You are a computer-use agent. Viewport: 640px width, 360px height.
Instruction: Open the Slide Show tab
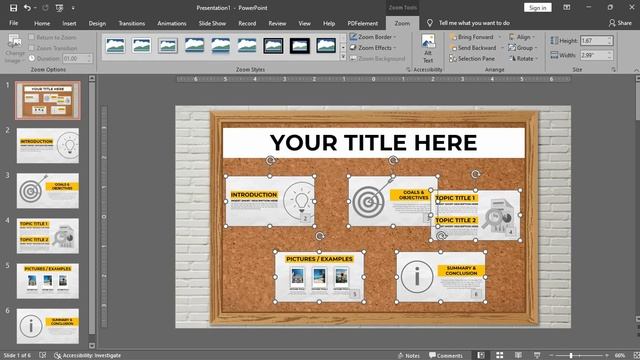(x=212, y=23)
